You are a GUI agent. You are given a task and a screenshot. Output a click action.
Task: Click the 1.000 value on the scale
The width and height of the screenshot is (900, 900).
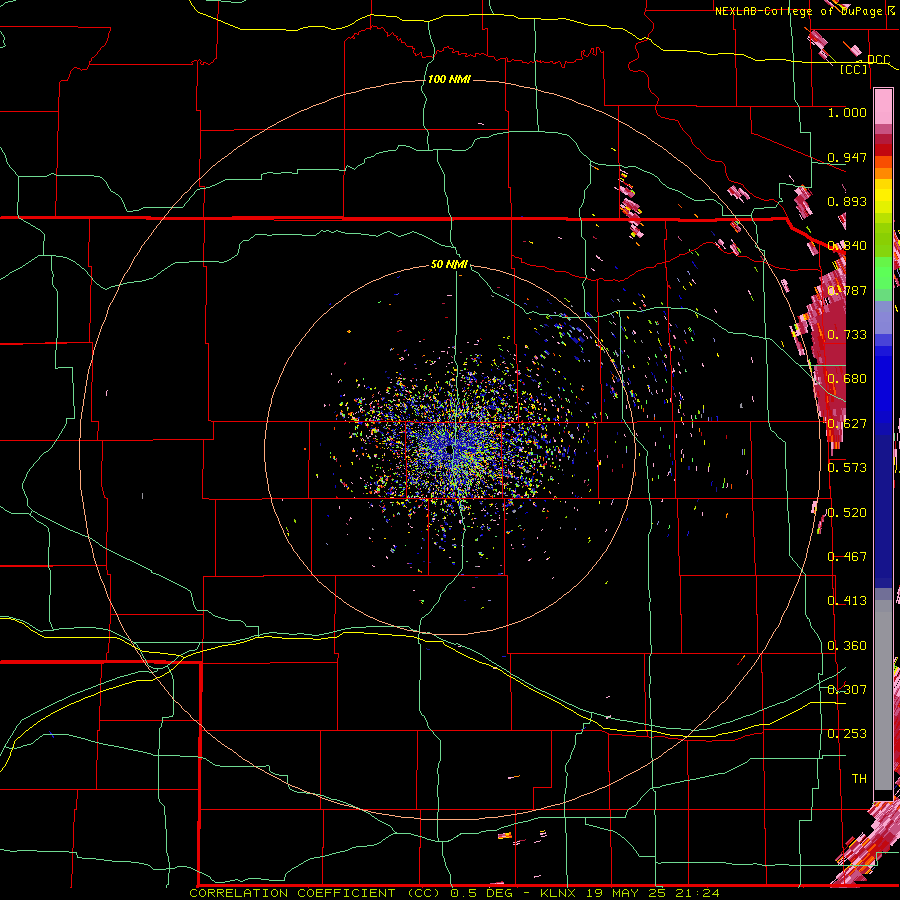click(847, 112)
